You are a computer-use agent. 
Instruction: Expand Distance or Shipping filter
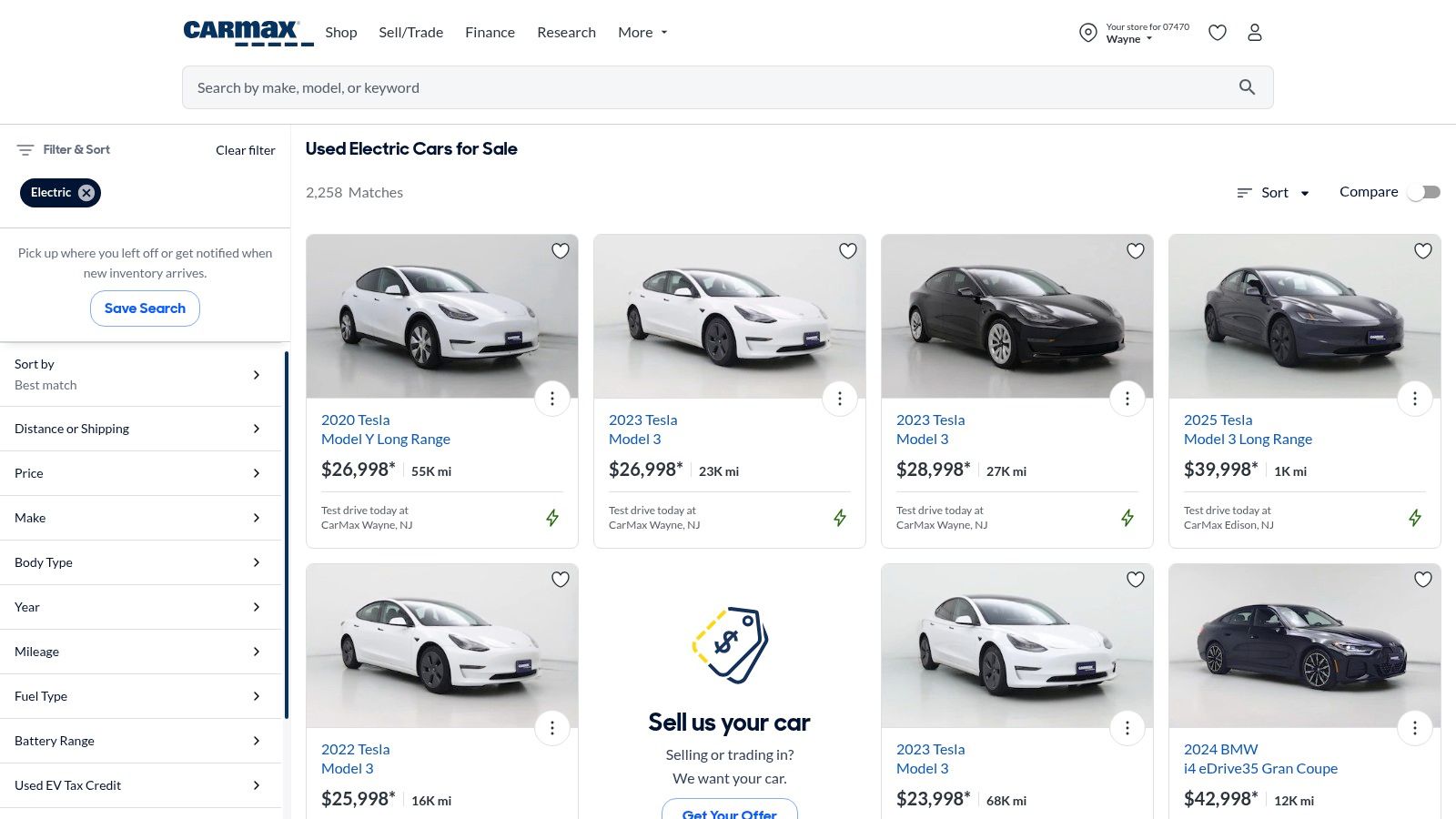pos(141,429)
